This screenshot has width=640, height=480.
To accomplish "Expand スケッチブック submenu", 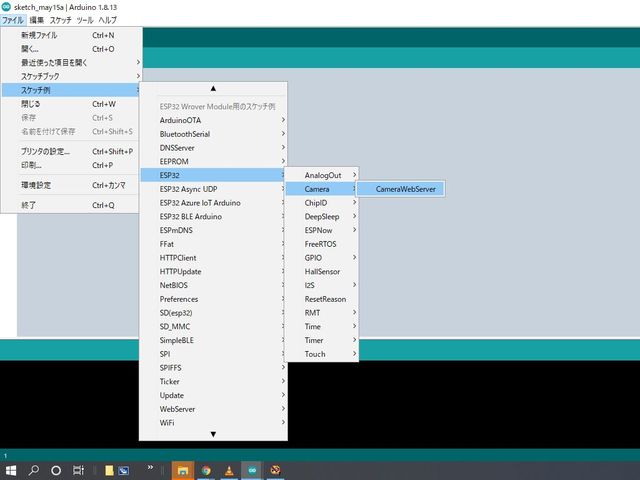I will (71, 76).
